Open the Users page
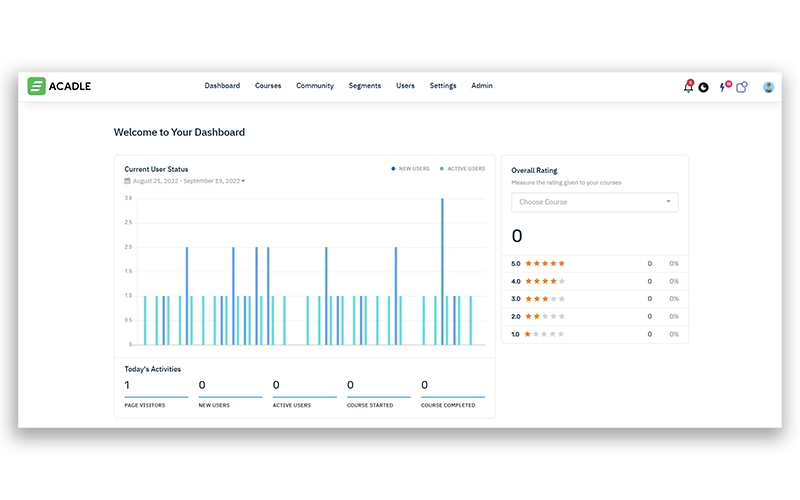 tap(405, 86)
